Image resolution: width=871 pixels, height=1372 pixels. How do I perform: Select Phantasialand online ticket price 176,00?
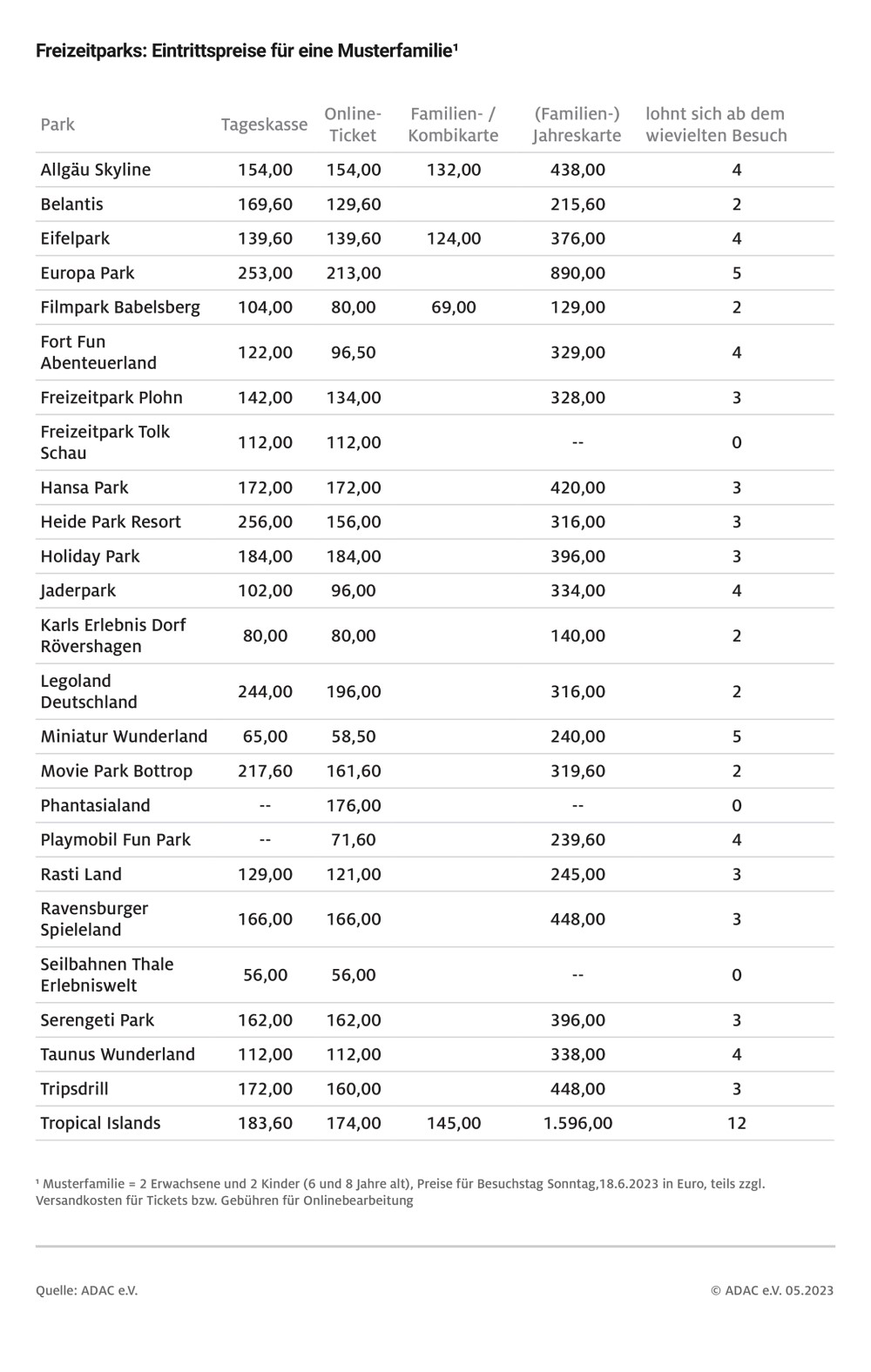[x=354, y=806]
